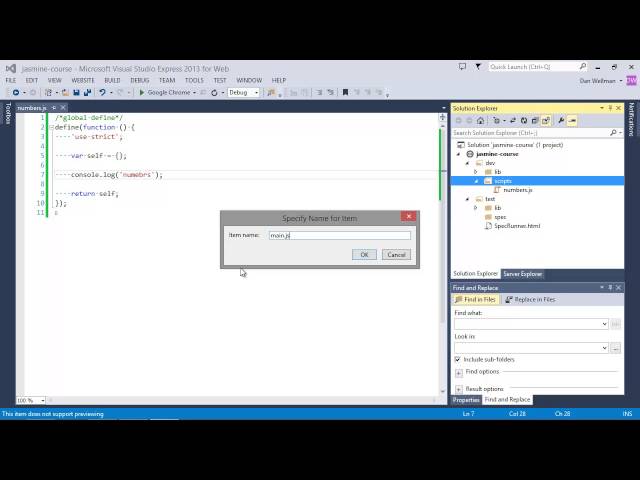Select the Find in Files tab
640x480 pixels.
(x=476, y=300)
